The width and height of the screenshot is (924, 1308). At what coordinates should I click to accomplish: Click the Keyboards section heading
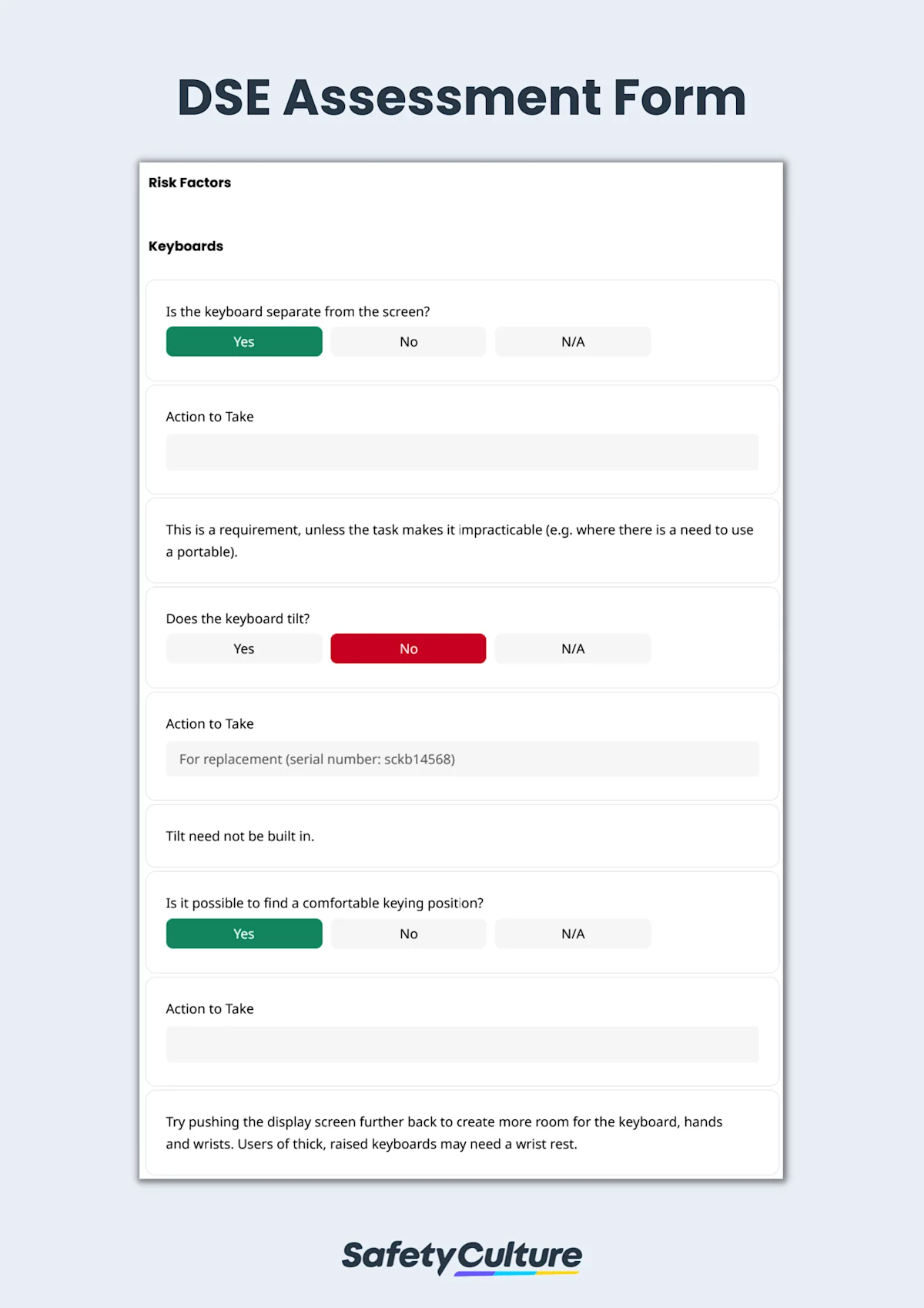[185, 246]
